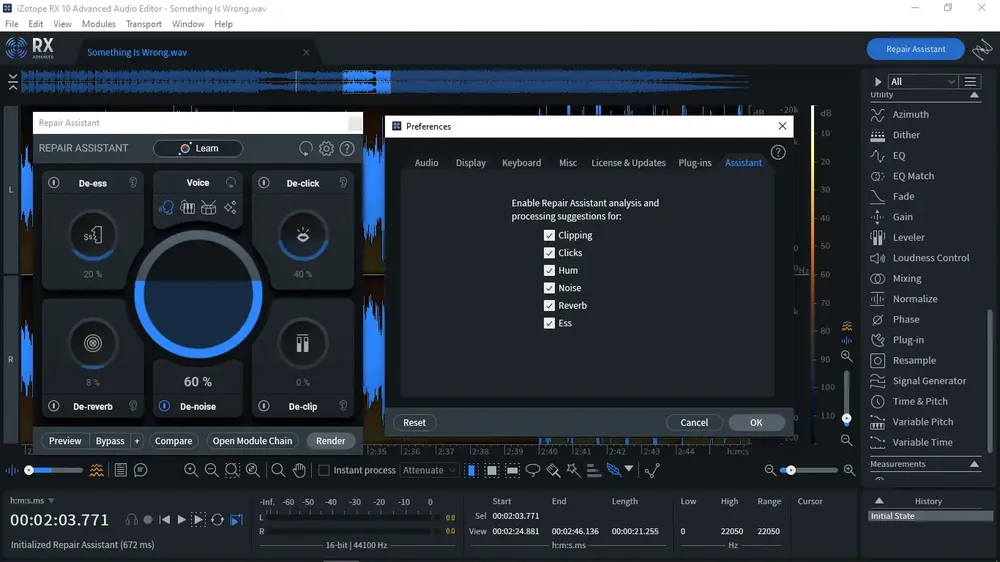Click the Repair Assistant settings gear icon
The height and width of the screenshot is (562, 1000).
326,148
